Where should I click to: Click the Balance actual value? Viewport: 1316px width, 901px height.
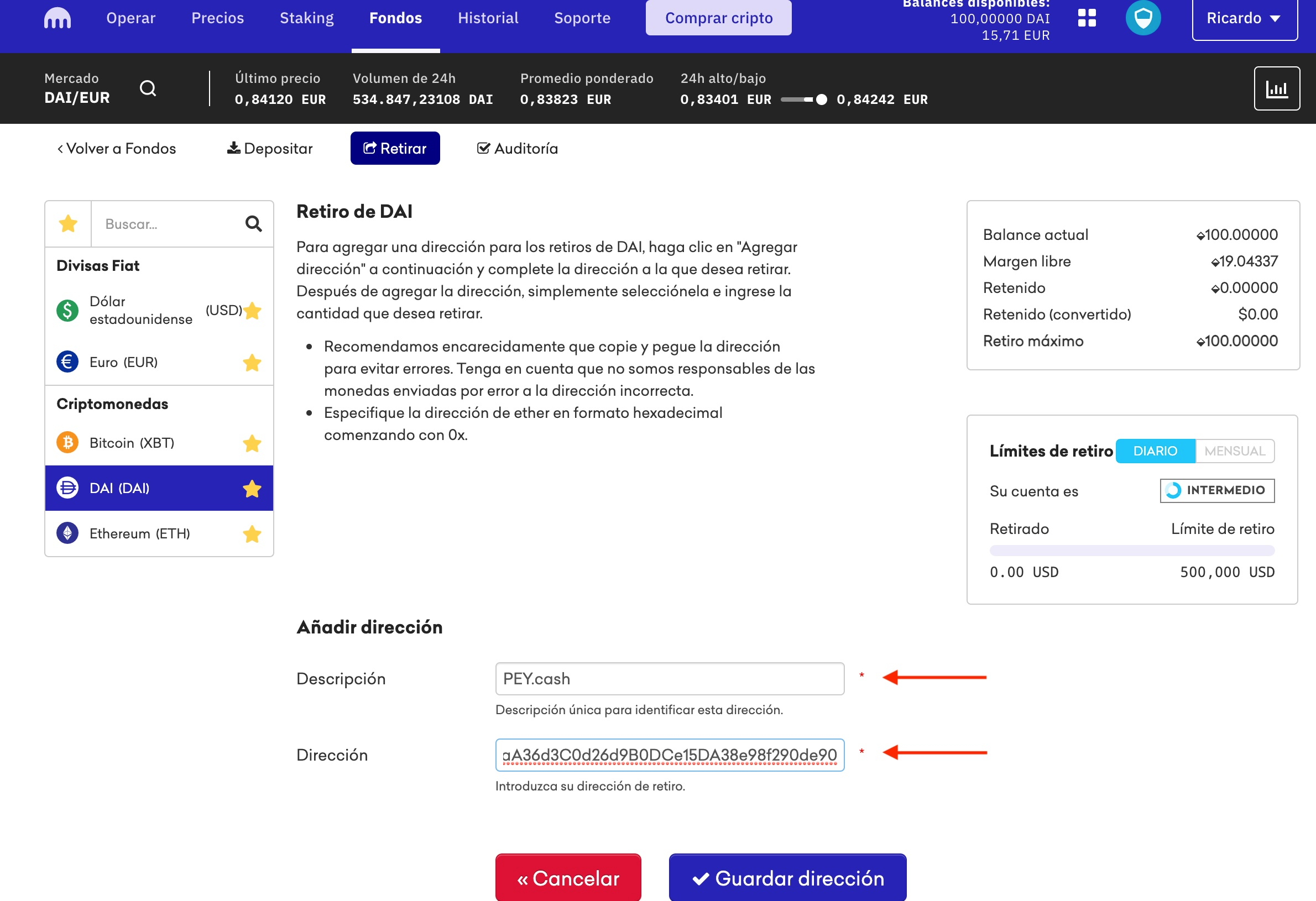(x=1236, y=234)
